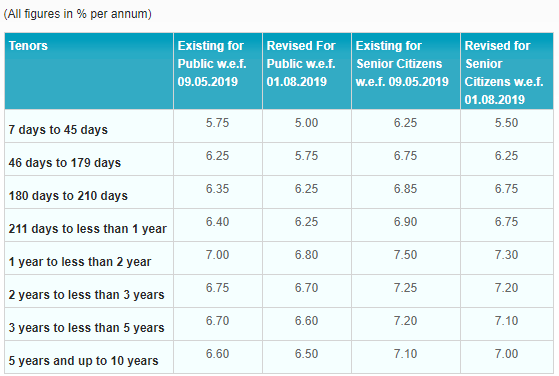Click the '180 days to 210 days' tenor

68,196
